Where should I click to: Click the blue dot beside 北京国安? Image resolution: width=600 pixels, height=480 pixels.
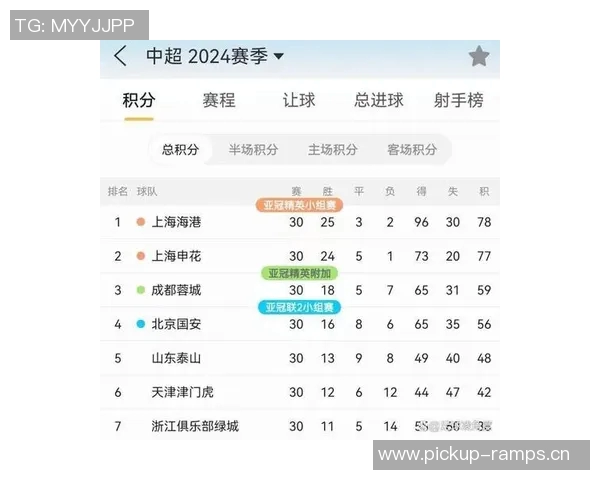point(141,324)
